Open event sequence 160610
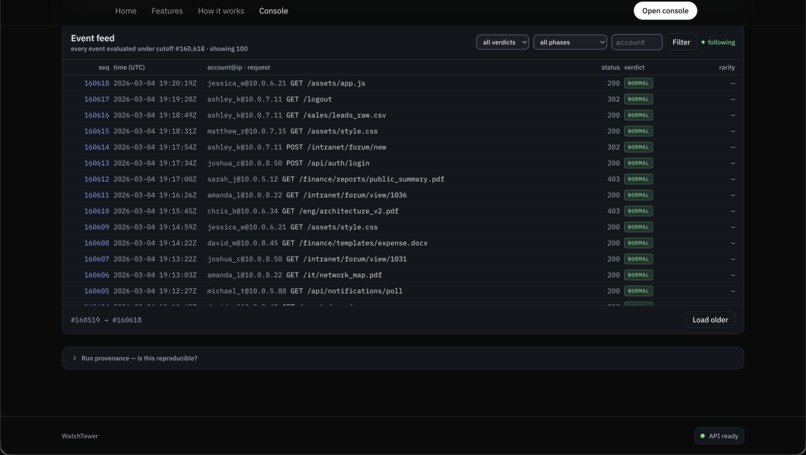The image size is (806, 455). (97, 211)
